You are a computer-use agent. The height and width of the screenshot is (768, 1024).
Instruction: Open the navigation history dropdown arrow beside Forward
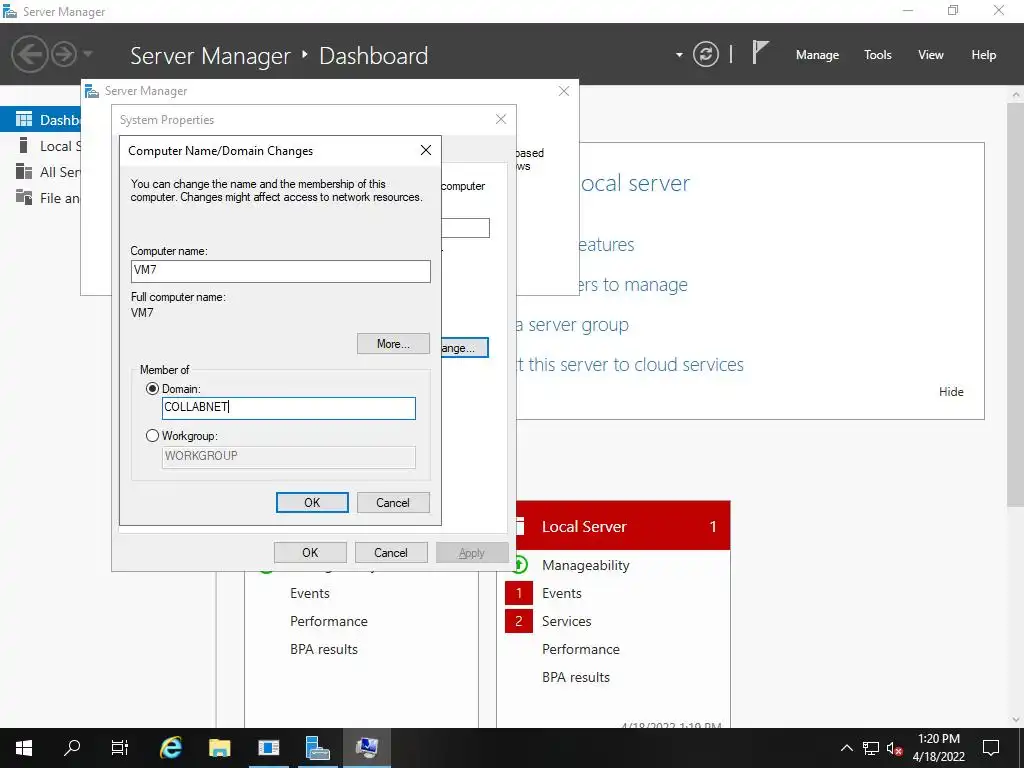[88, 54]
